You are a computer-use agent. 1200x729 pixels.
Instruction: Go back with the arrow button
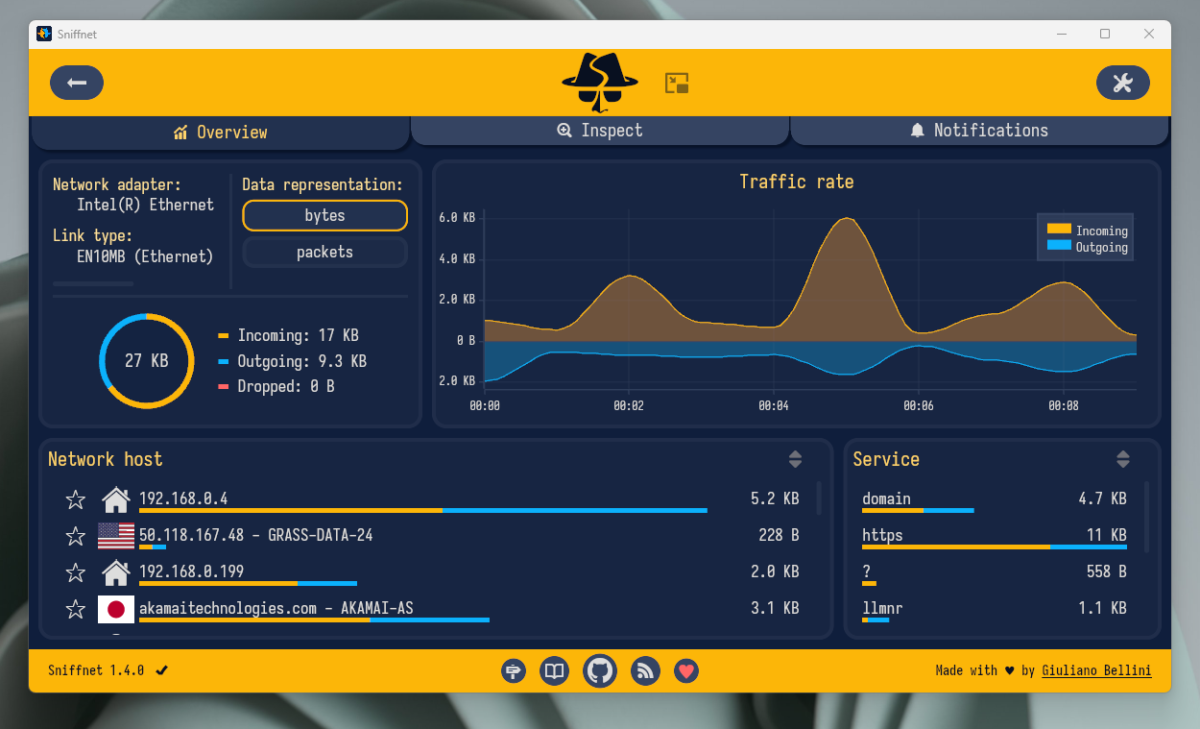click(x=77, y=82)
